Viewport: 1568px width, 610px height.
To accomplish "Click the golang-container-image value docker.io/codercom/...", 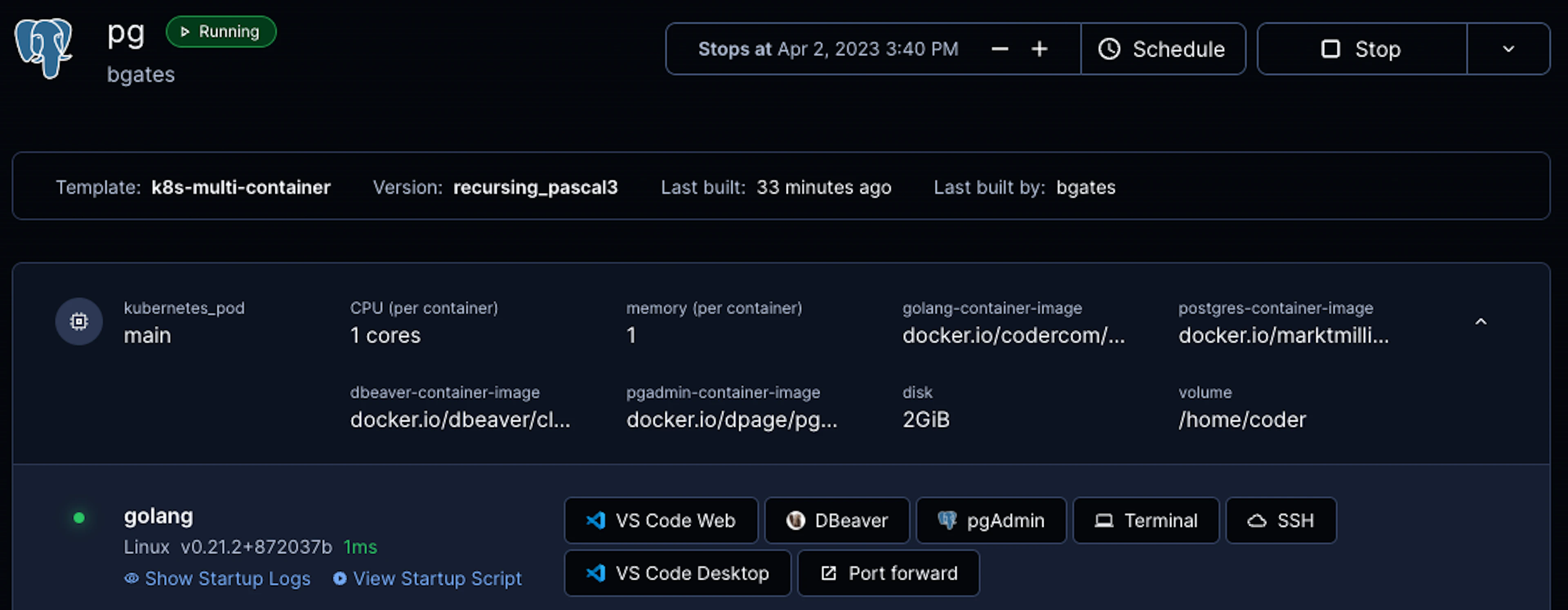I will point(1013,336).
